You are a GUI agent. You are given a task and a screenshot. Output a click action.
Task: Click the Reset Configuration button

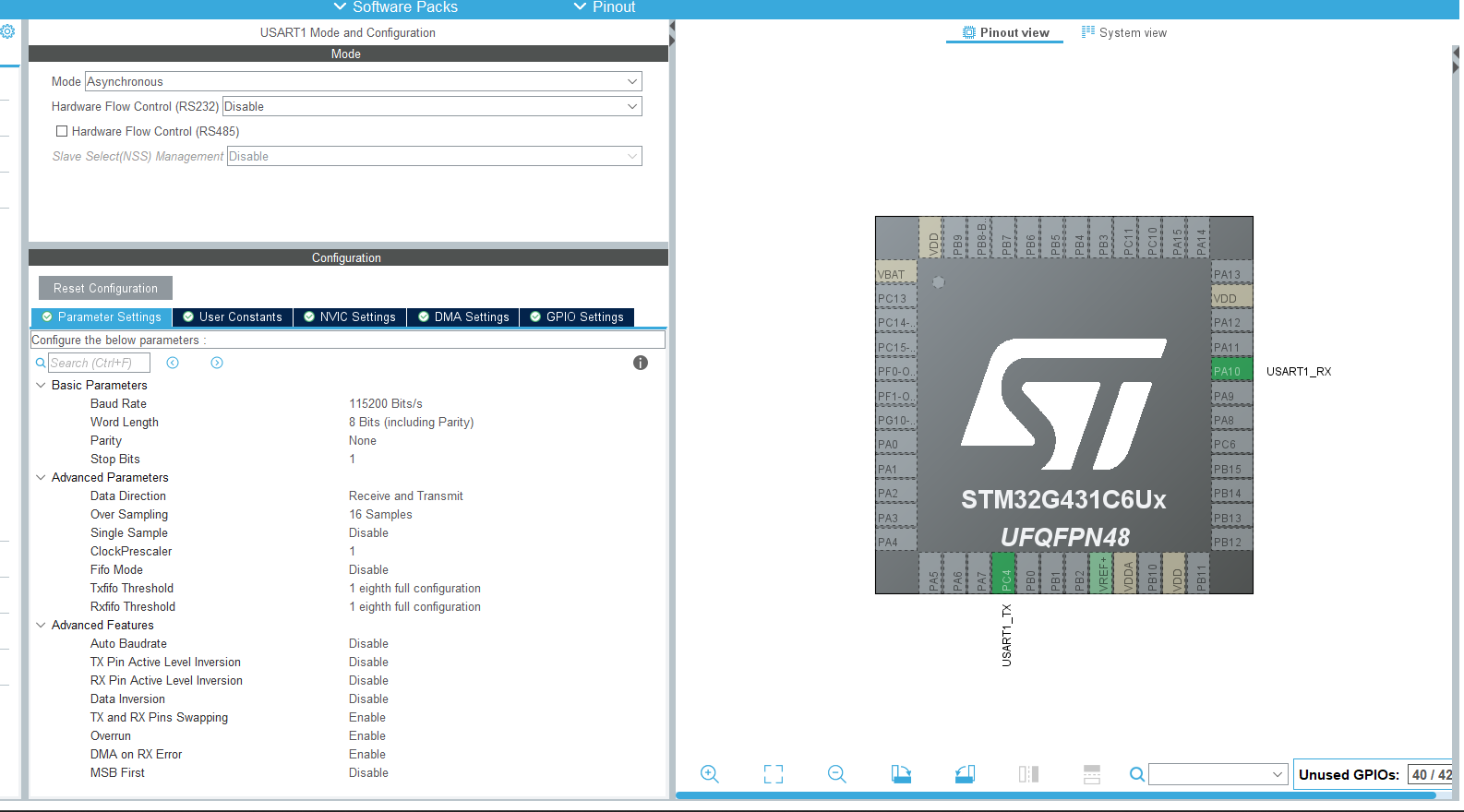point(105,288)
